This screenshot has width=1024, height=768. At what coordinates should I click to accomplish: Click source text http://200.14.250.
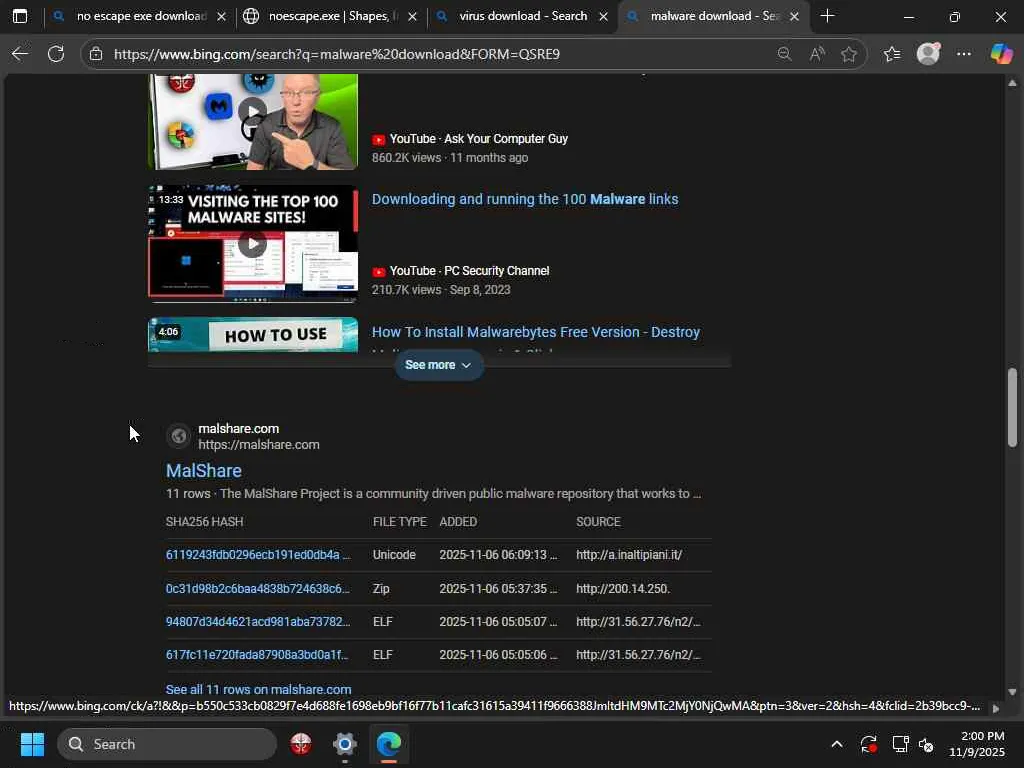coord(623,589)
